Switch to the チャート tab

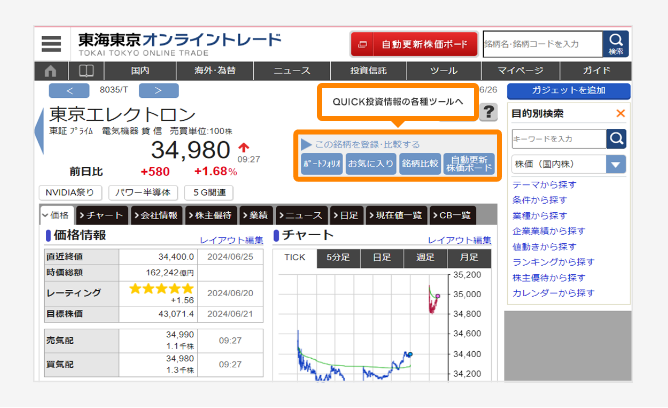pos(102,215)
